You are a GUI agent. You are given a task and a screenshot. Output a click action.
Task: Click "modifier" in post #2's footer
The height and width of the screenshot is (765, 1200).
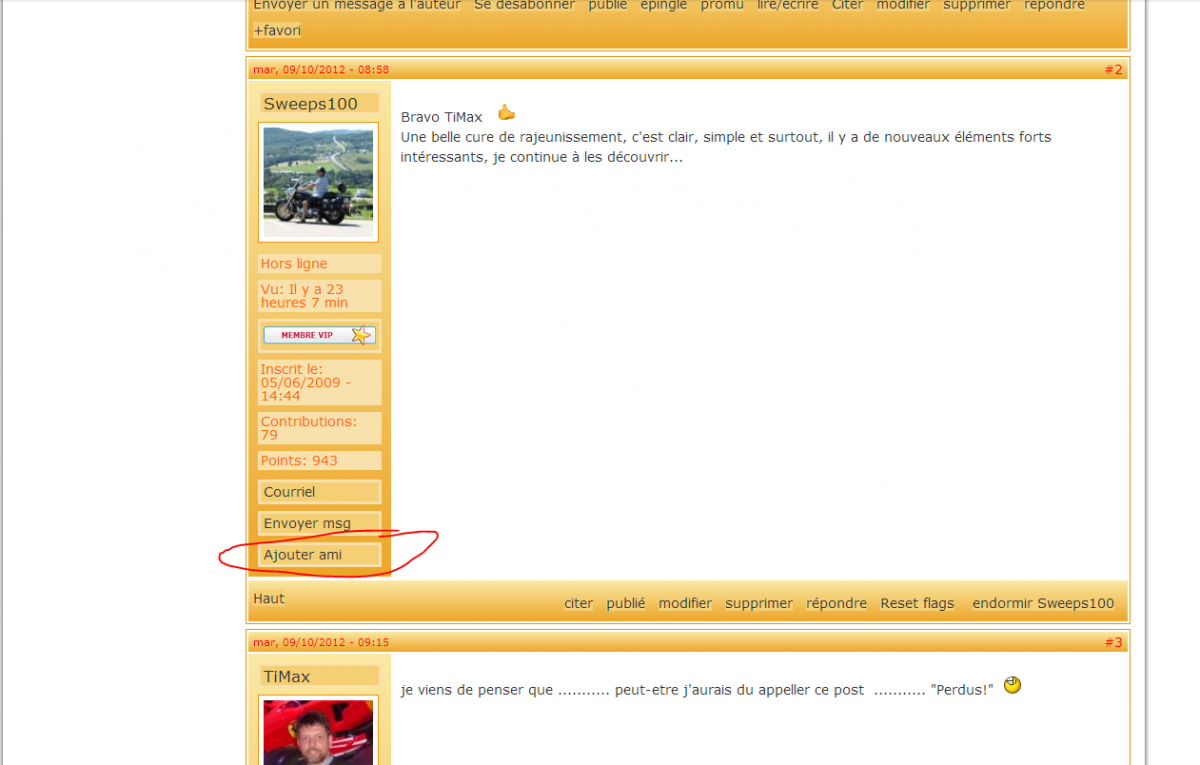click(x=685, y=603)
